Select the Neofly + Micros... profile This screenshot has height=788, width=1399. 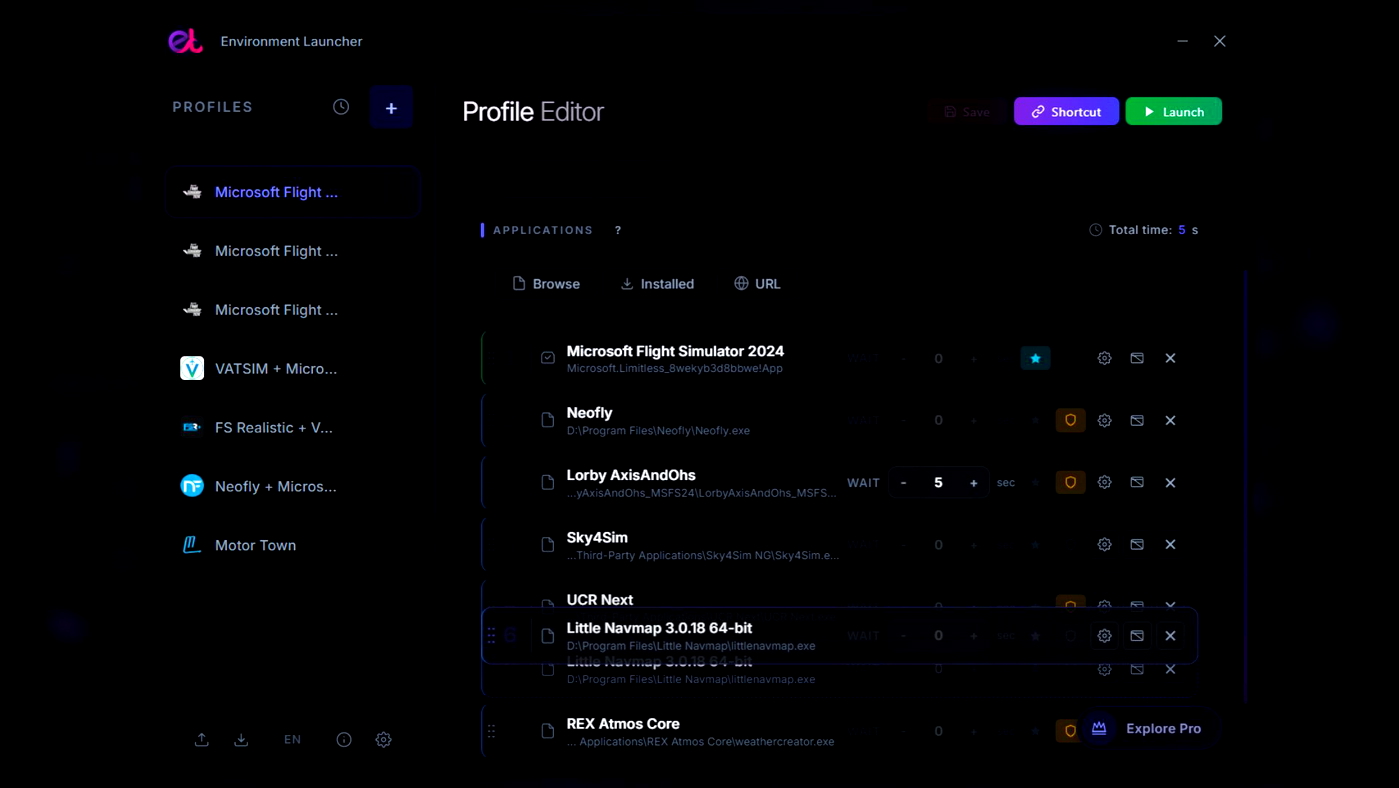293,486
